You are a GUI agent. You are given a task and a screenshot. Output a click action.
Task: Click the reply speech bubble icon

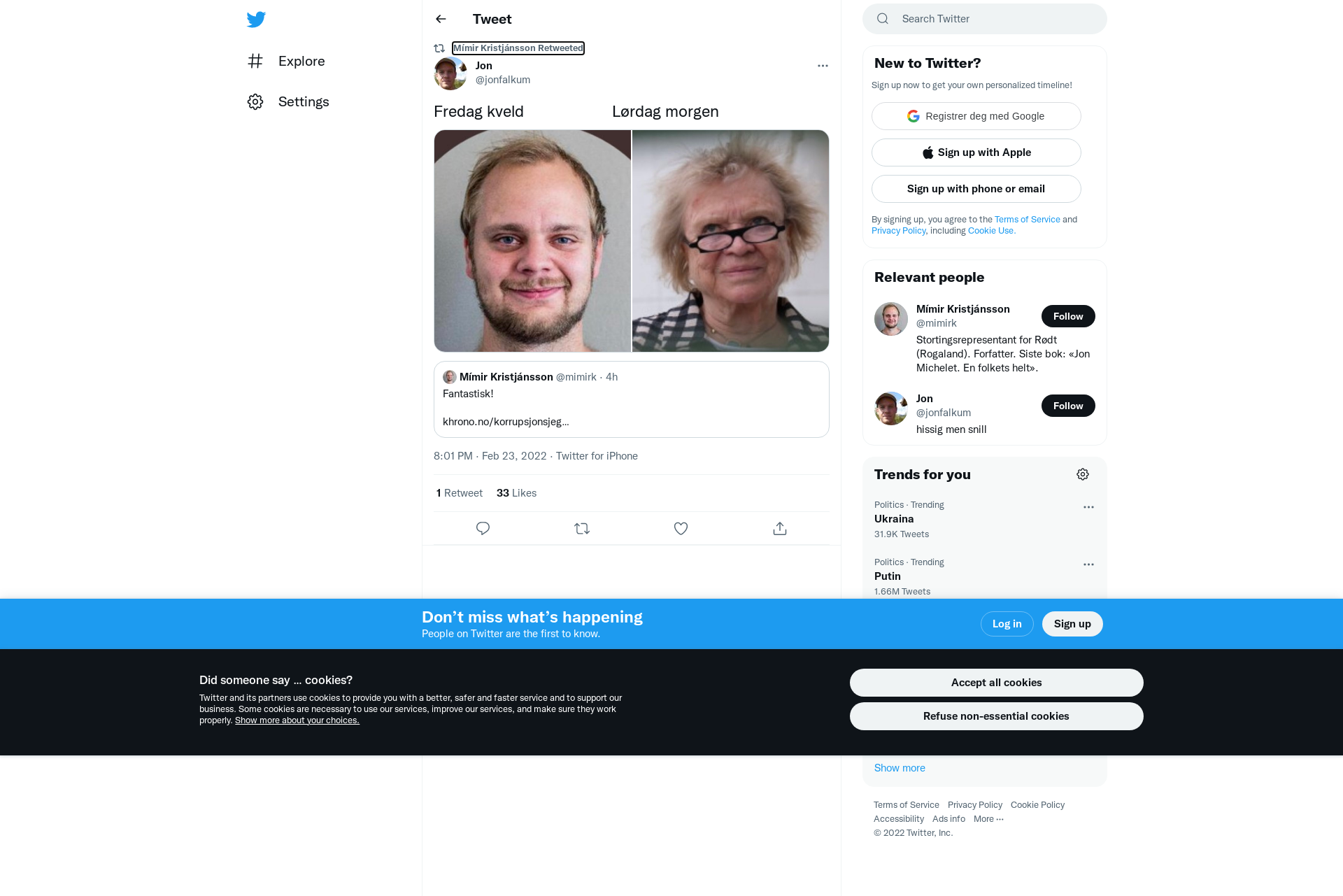(483, 529)
